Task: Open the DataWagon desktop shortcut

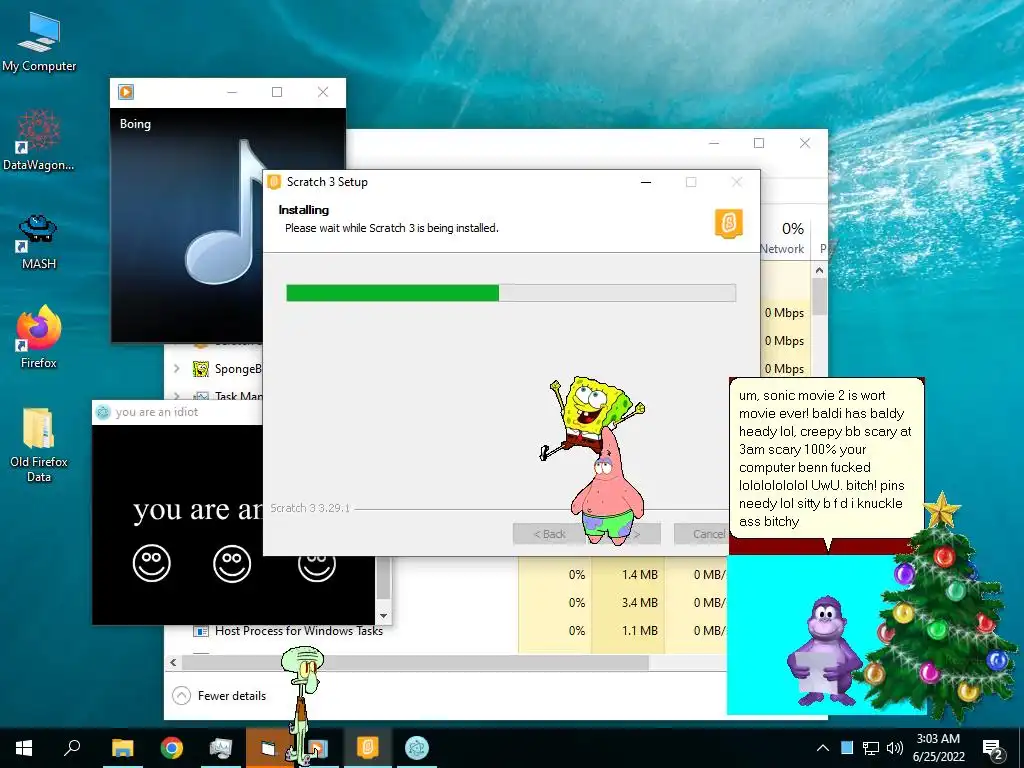Action: click(39, 140)
